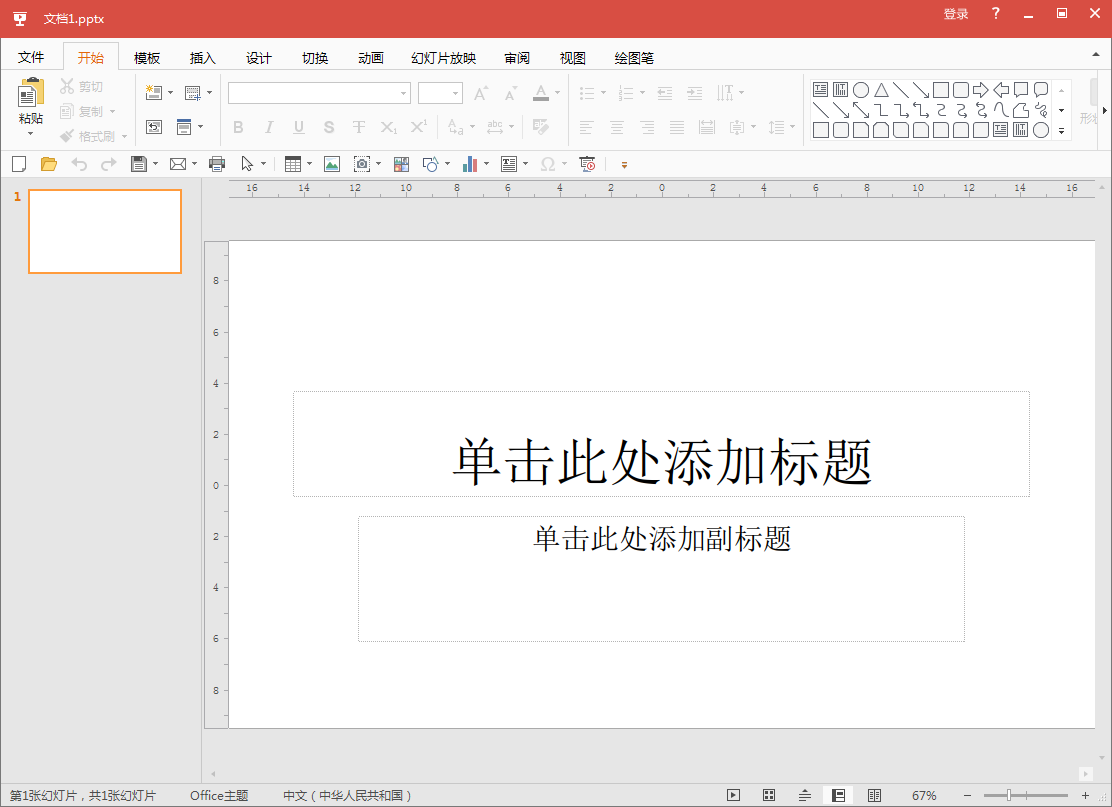Click the Print icon in quick toolbar
The width and height of the screenshot is (1112, 807).
[217, 164]
